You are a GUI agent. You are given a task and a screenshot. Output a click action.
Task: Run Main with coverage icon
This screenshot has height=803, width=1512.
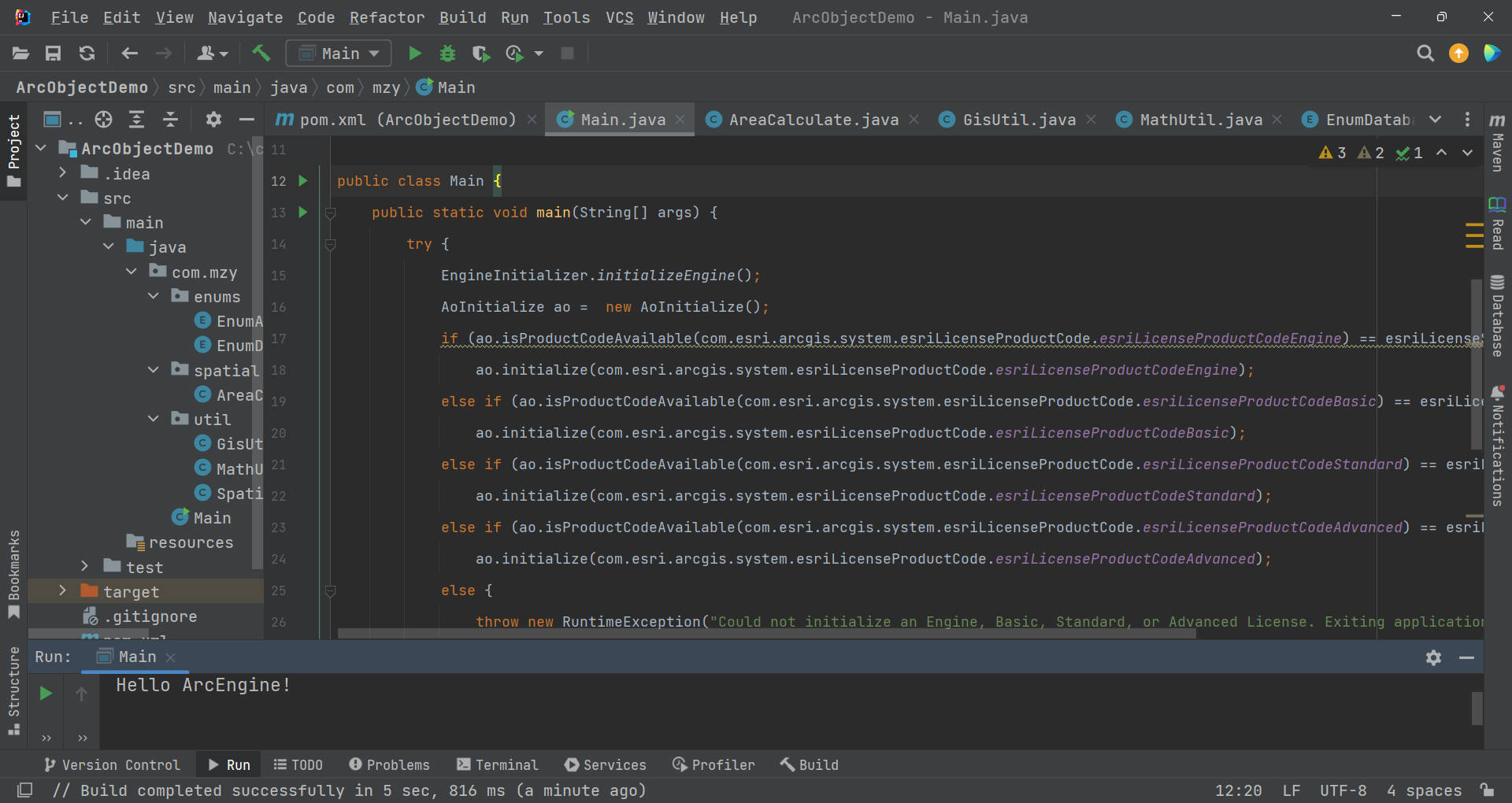[480, 54]
